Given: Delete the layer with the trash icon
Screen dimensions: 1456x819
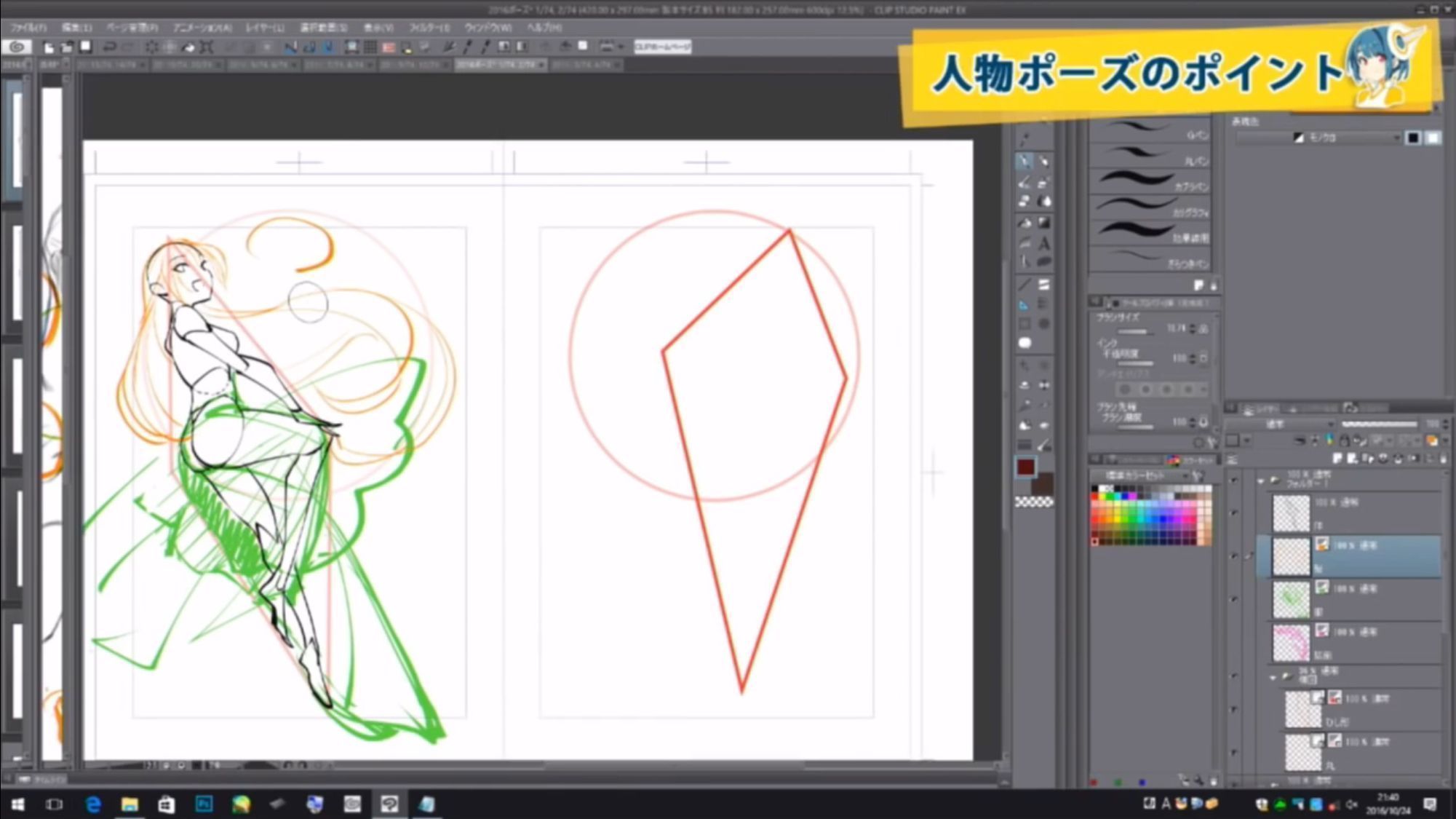Looking at the screenshot, I should (x=1444, y=459).
